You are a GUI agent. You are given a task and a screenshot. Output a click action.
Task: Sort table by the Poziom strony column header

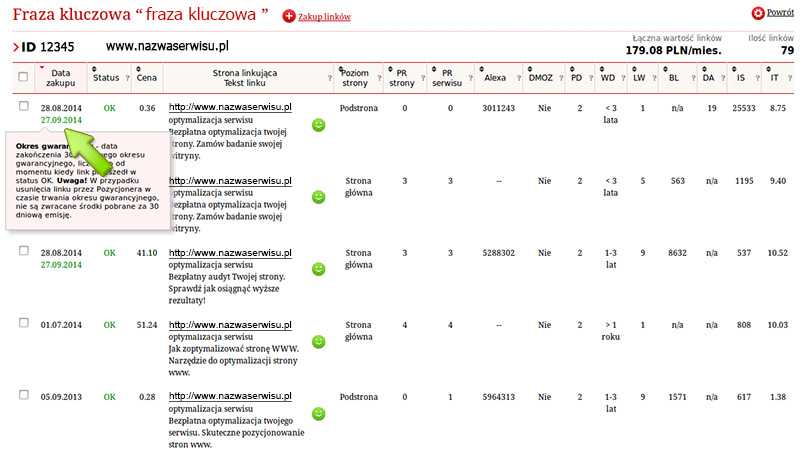(355, 77)
